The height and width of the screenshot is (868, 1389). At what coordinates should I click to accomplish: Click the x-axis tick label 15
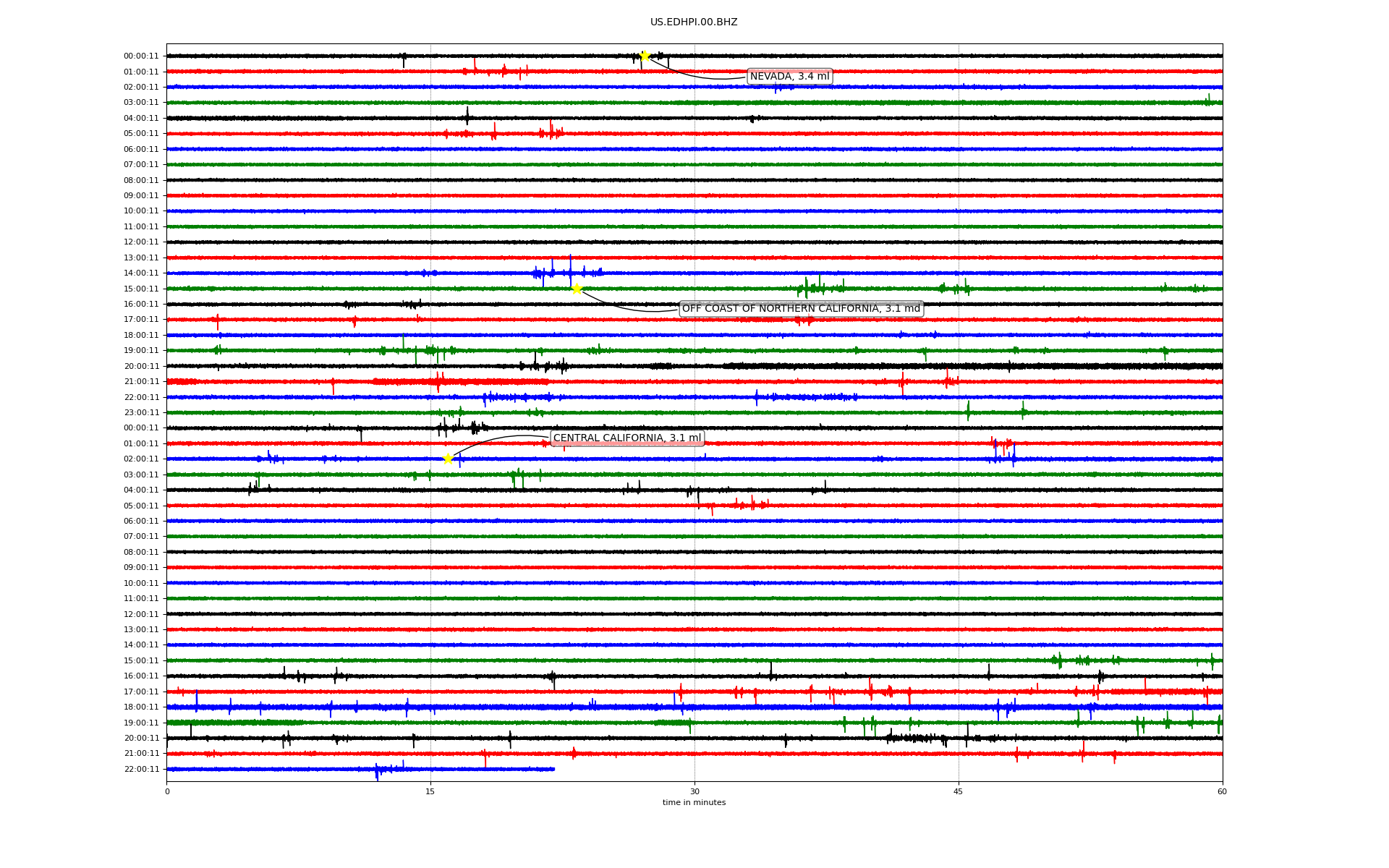430,791
